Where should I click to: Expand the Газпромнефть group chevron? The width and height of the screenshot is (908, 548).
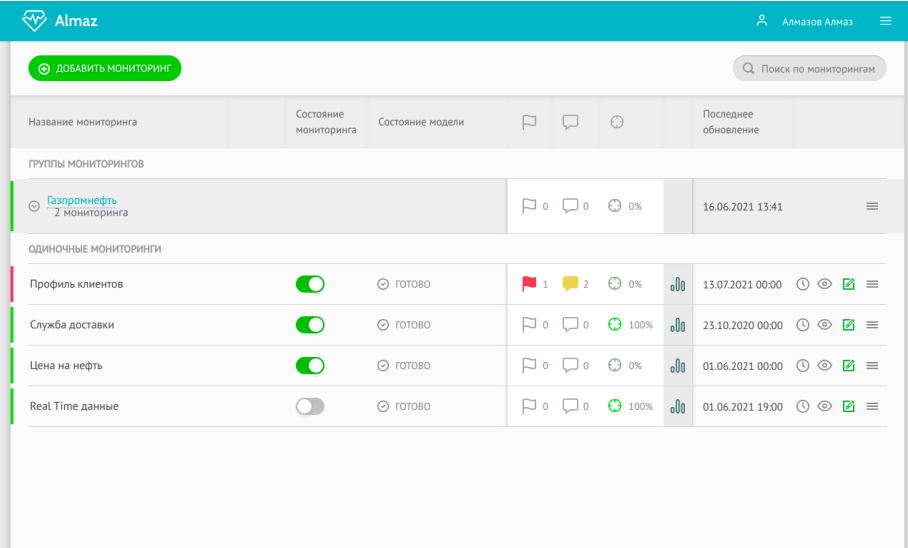[34, 206]
